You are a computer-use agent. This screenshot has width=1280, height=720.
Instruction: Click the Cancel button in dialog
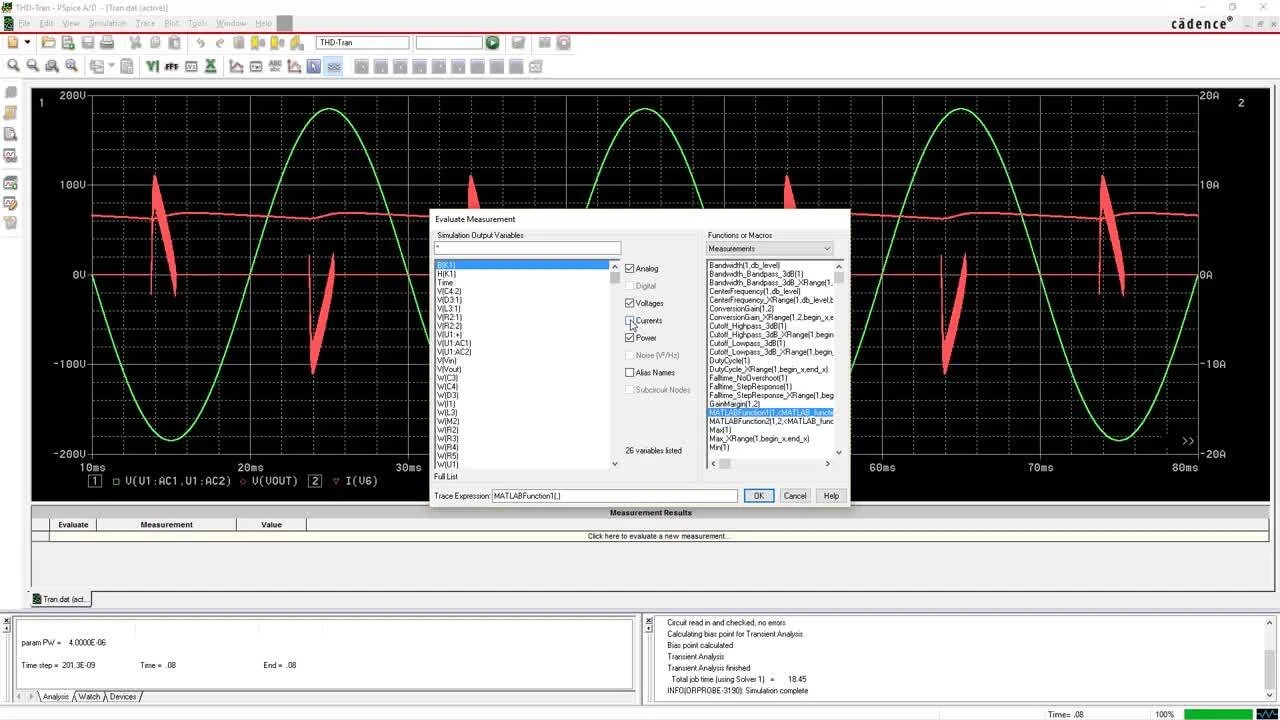click(x=795, y=496)
